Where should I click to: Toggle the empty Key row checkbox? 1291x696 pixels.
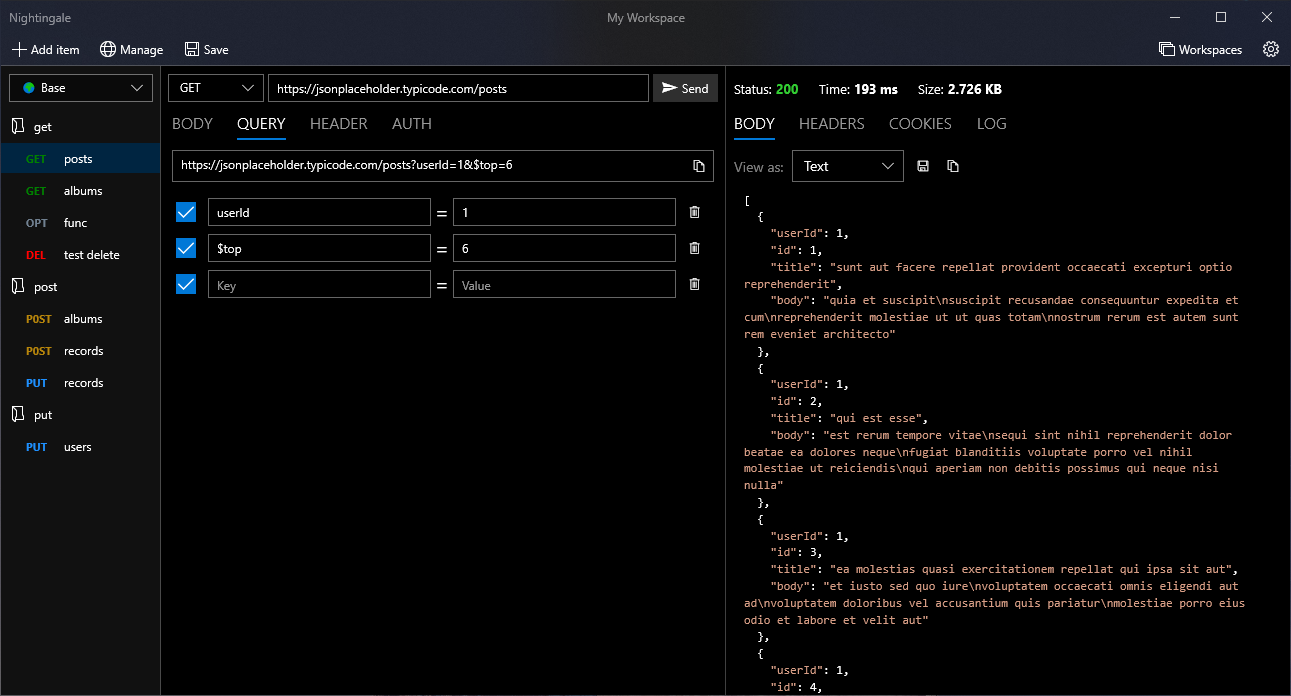click(186, 284)
